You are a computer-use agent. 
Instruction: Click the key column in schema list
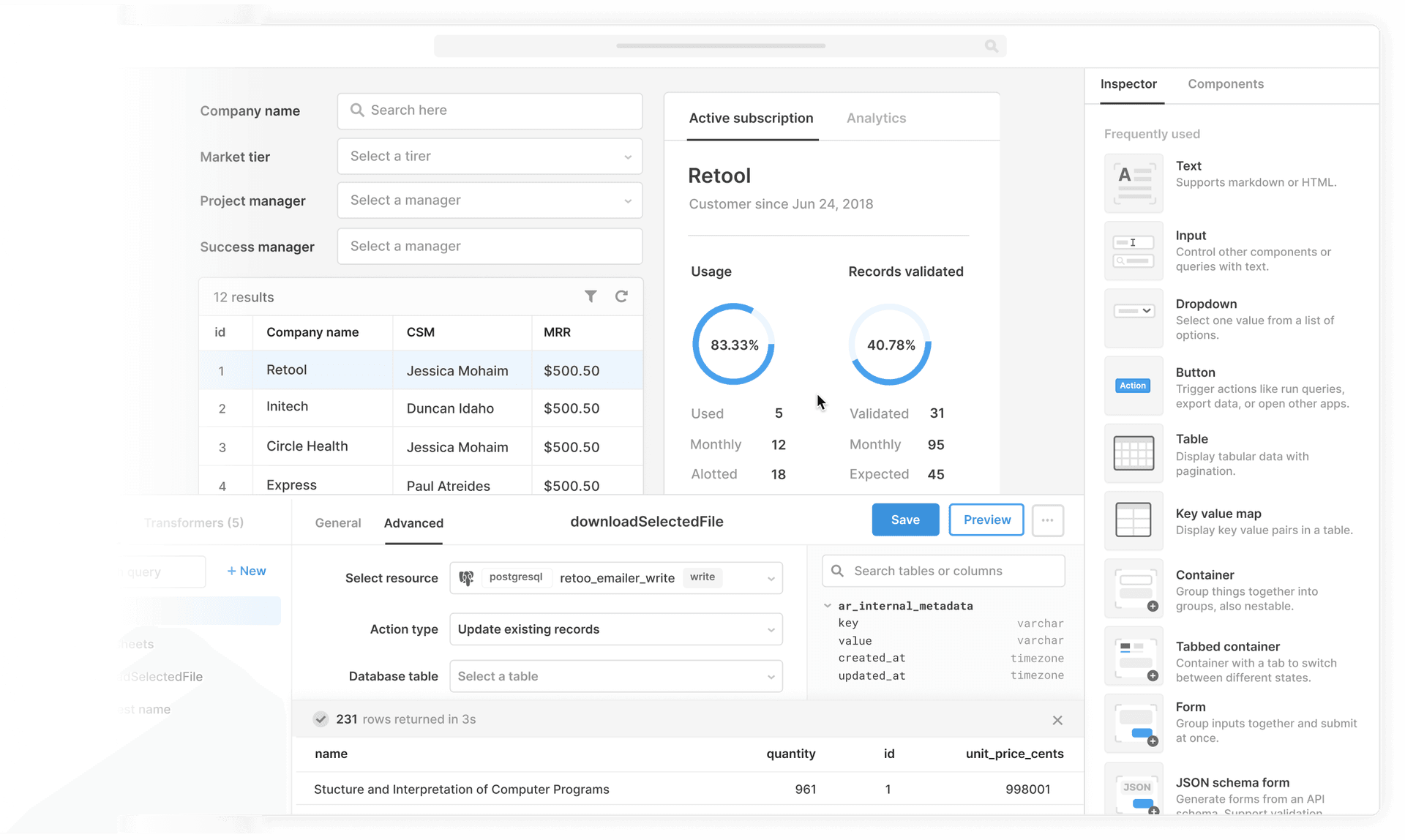point(848,623)
